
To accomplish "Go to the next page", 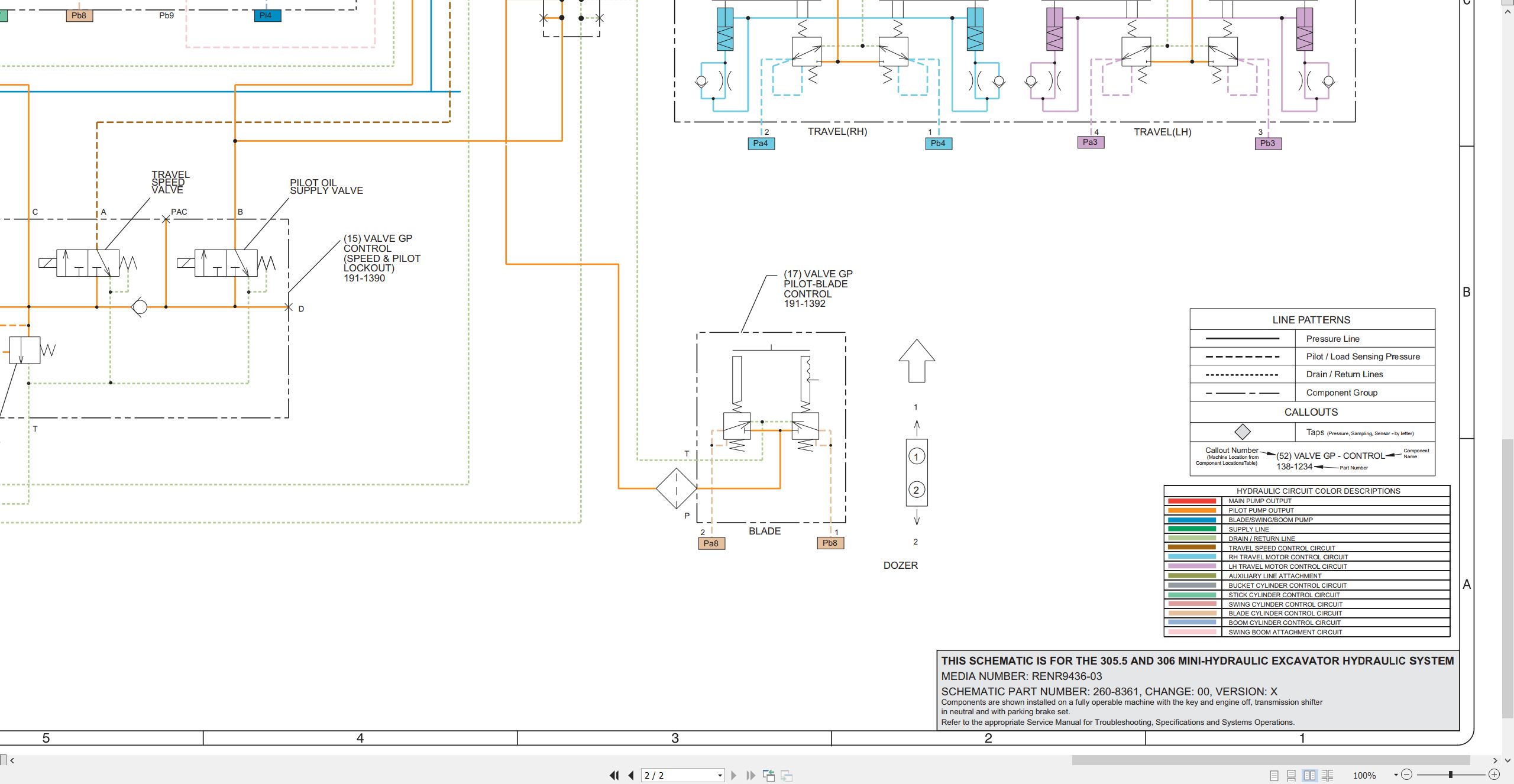I will tap(734, 775).
